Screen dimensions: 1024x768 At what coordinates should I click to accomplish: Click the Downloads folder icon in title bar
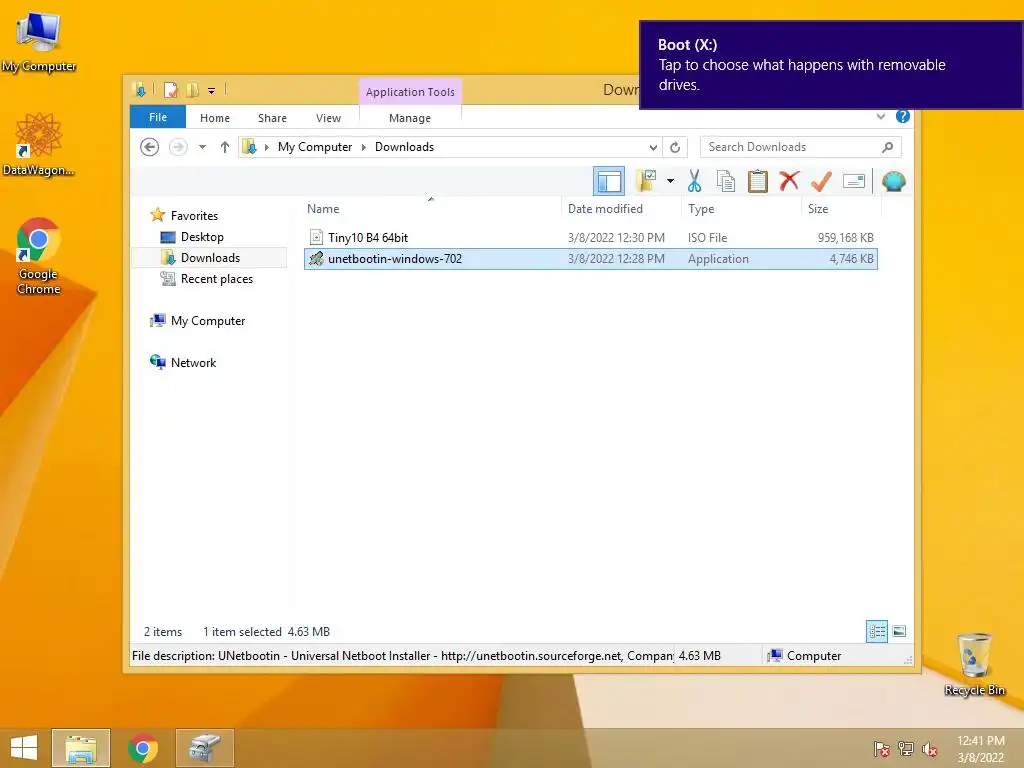(x=140, y=90)
